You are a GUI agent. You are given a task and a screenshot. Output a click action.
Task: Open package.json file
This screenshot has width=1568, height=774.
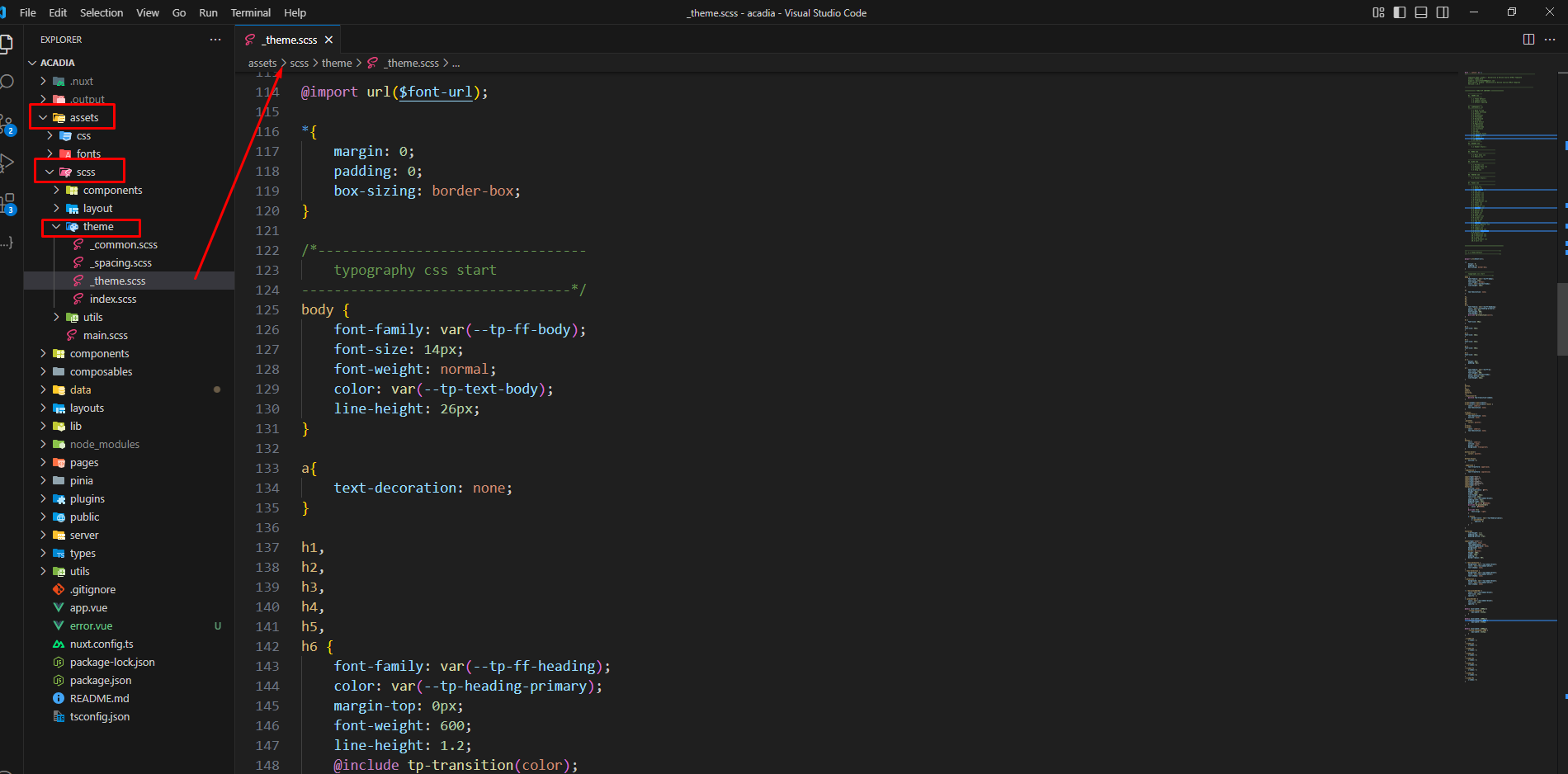[x=130, y=680]
